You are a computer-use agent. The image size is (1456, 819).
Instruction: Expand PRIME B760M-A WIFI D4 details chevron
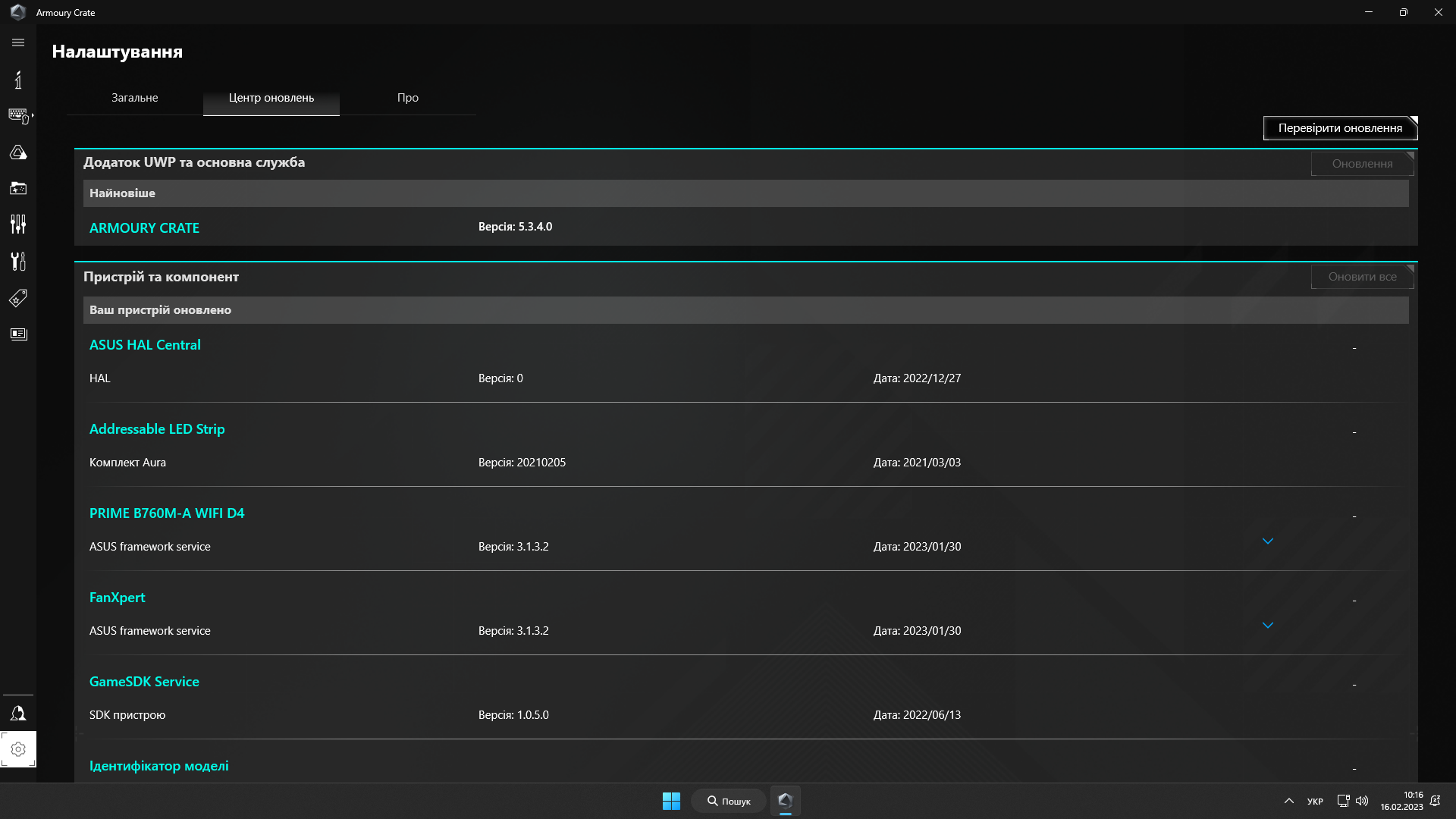tap(1268, 541)
